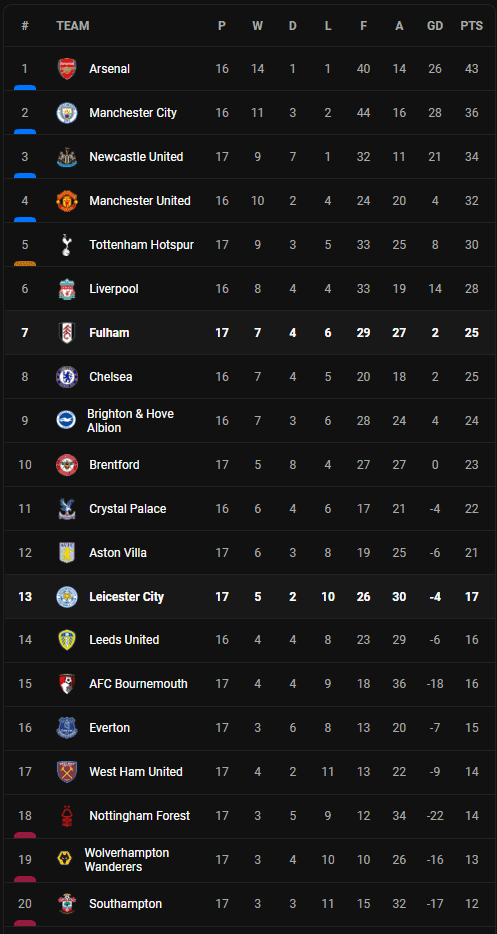
Task: Click the Manchester City club crest
Action: (67, 113)
